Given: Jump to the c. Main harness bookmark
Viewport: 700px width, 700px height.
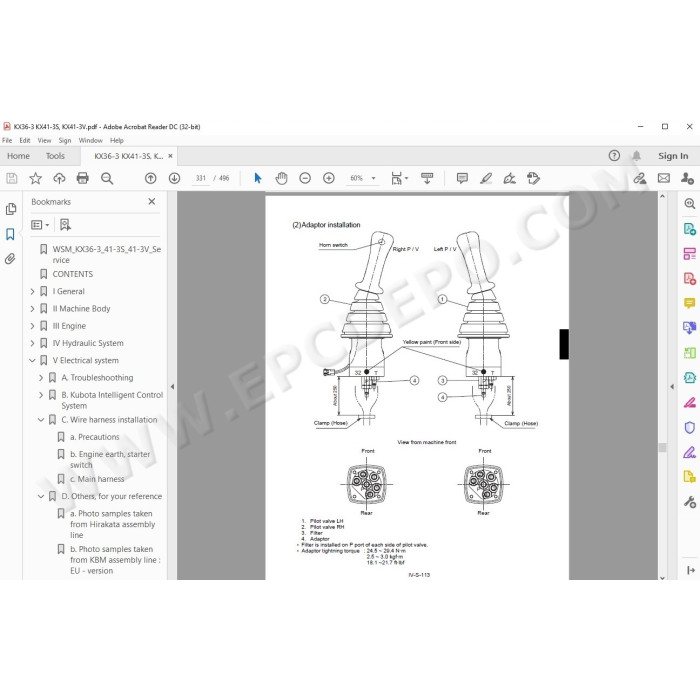Looking at the screenshot, I should [x=97, y=479].
